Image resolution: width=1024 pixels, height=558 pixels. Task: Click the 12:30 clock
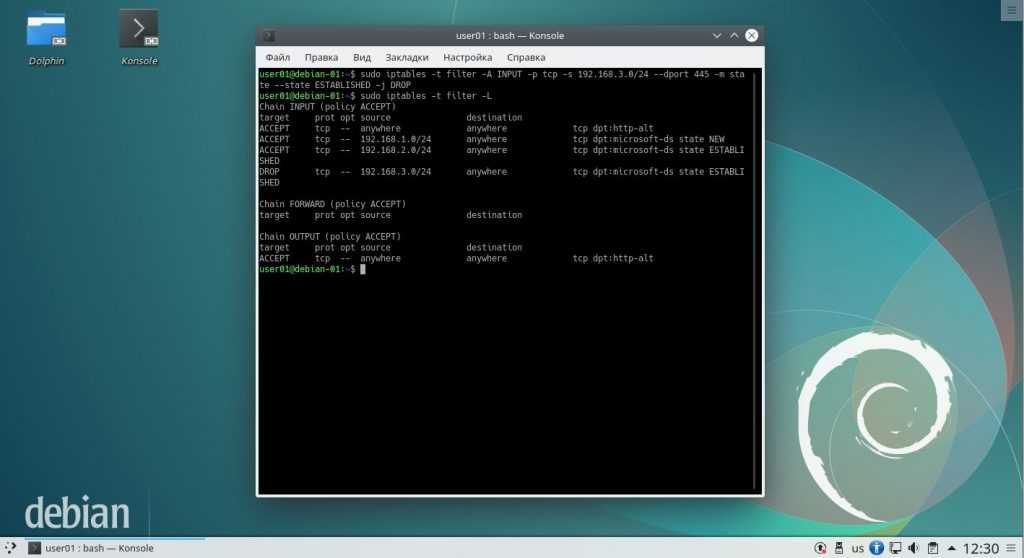click(981, 548)
